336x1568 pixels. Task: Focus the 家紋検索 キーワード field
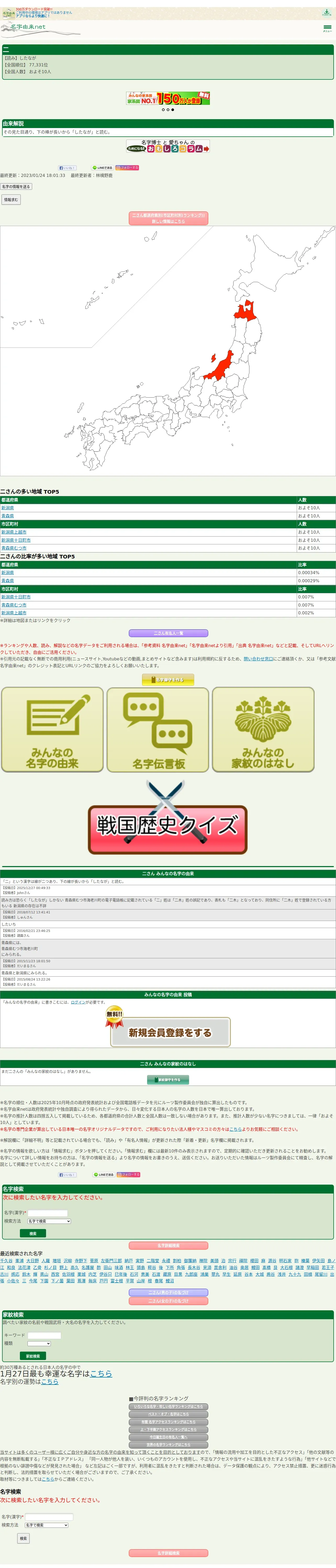click(x=44, y=1335)
